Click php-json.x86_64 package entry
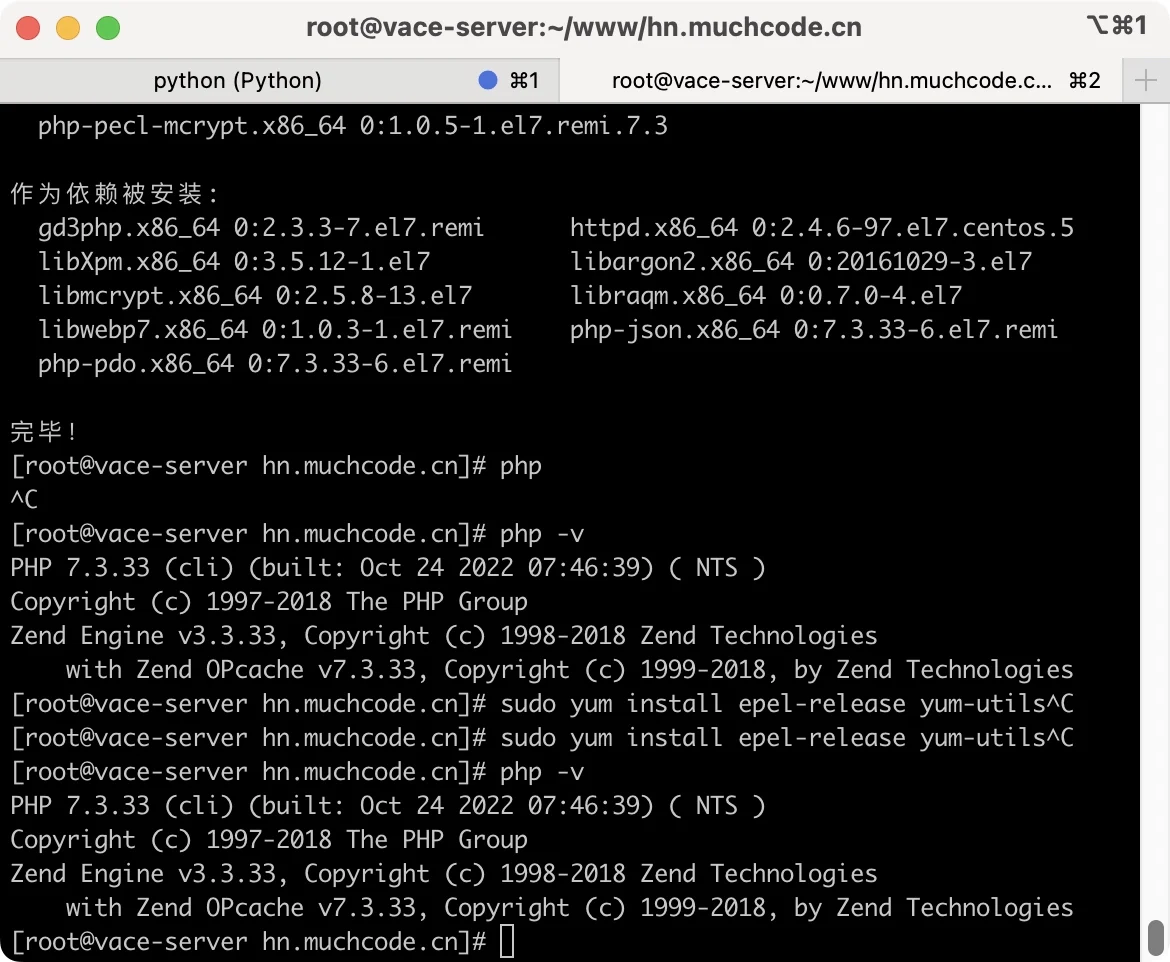Viewport: 1170px width, 962px height. [814, 330]
